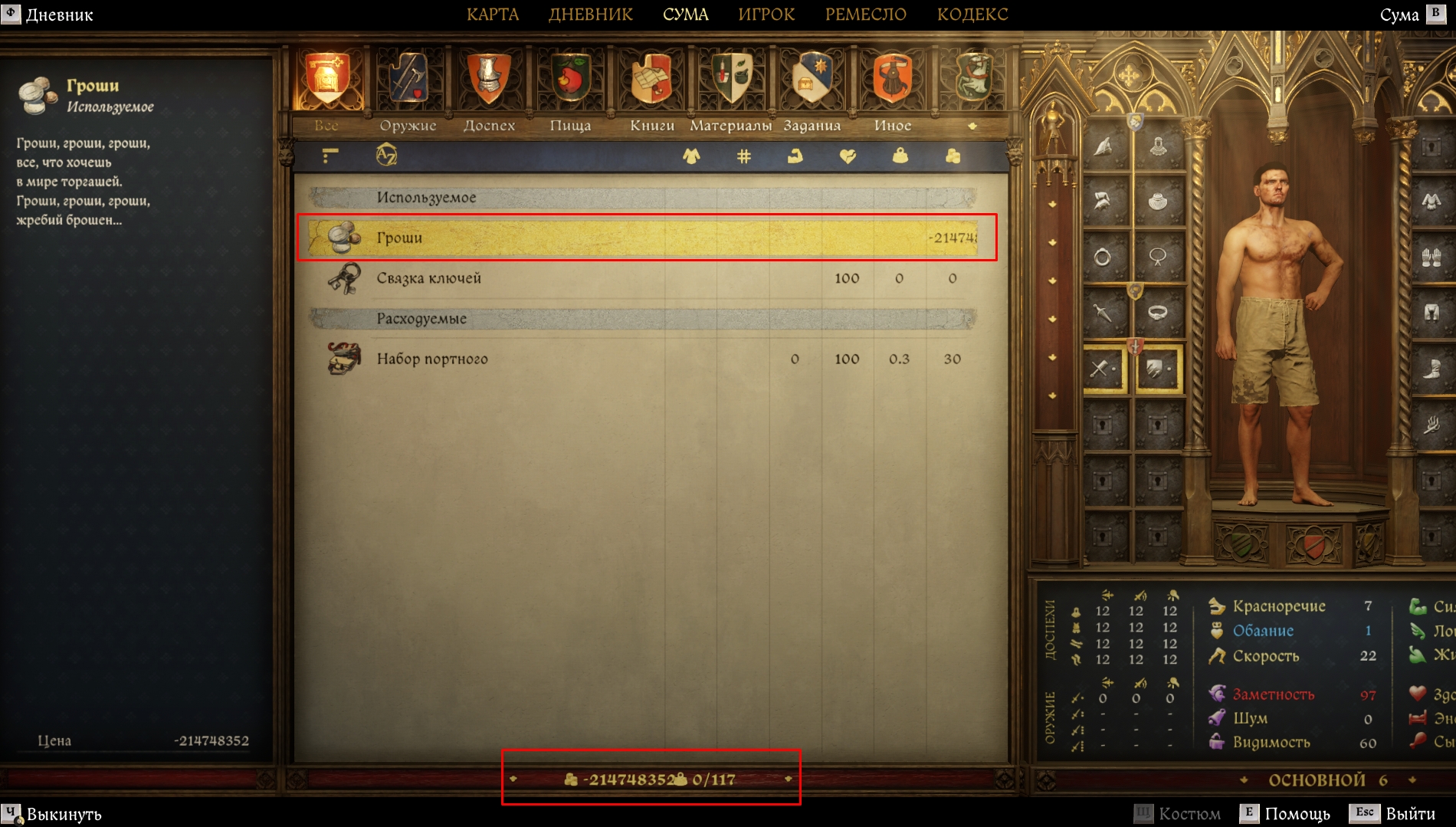Sort inventory by weight column icon
The image size is (1456, 827).
tap(900, 156)
